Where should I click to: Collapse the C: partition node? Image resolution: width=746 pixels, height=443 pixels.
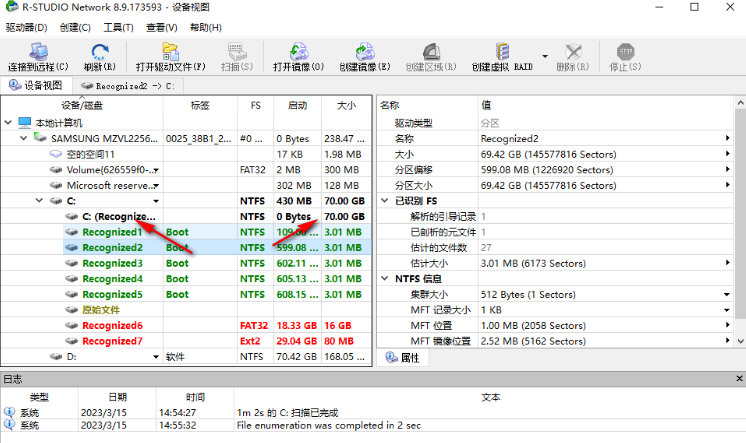(39, 201)
